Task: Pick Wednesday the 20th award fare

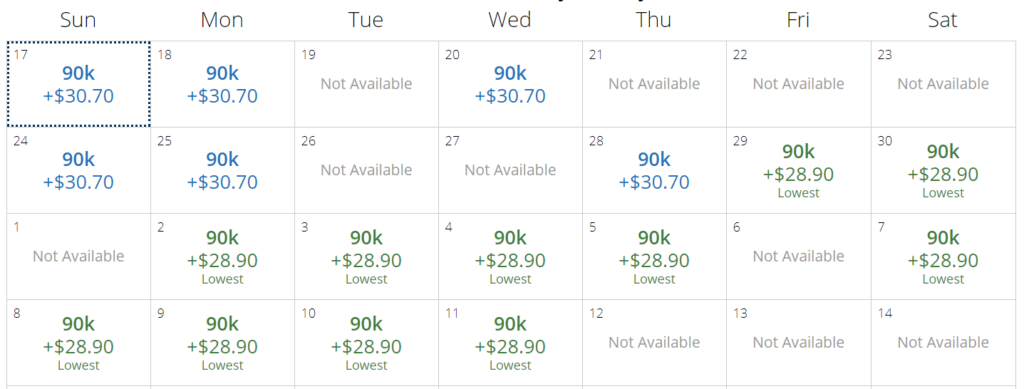Action: coord(510,84)
